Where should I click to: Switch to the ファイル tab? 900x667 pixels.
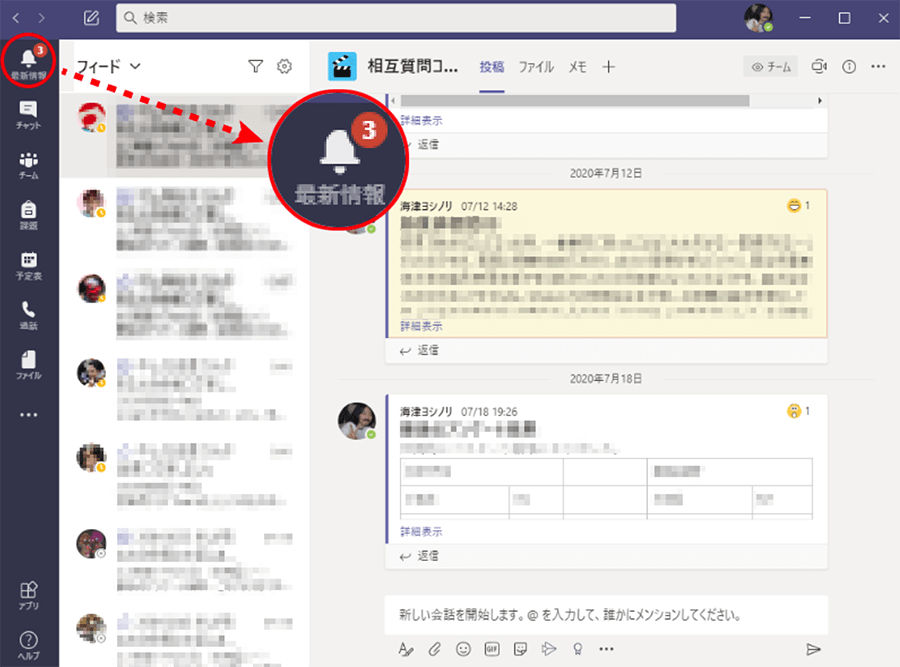tap(536, 67)
